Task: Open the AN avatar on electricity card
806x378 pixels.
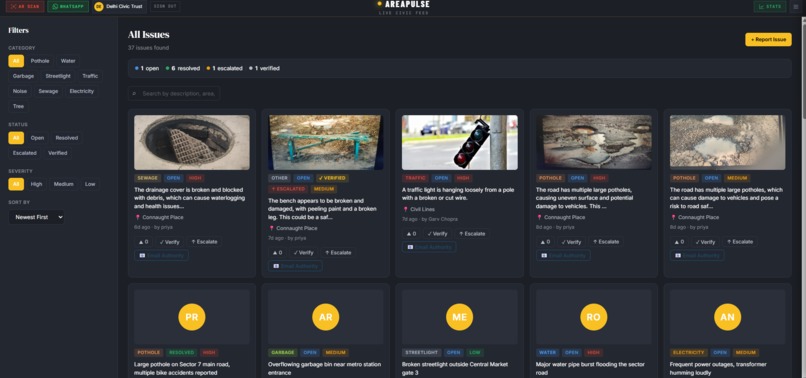Action: (x=727, y=317)
